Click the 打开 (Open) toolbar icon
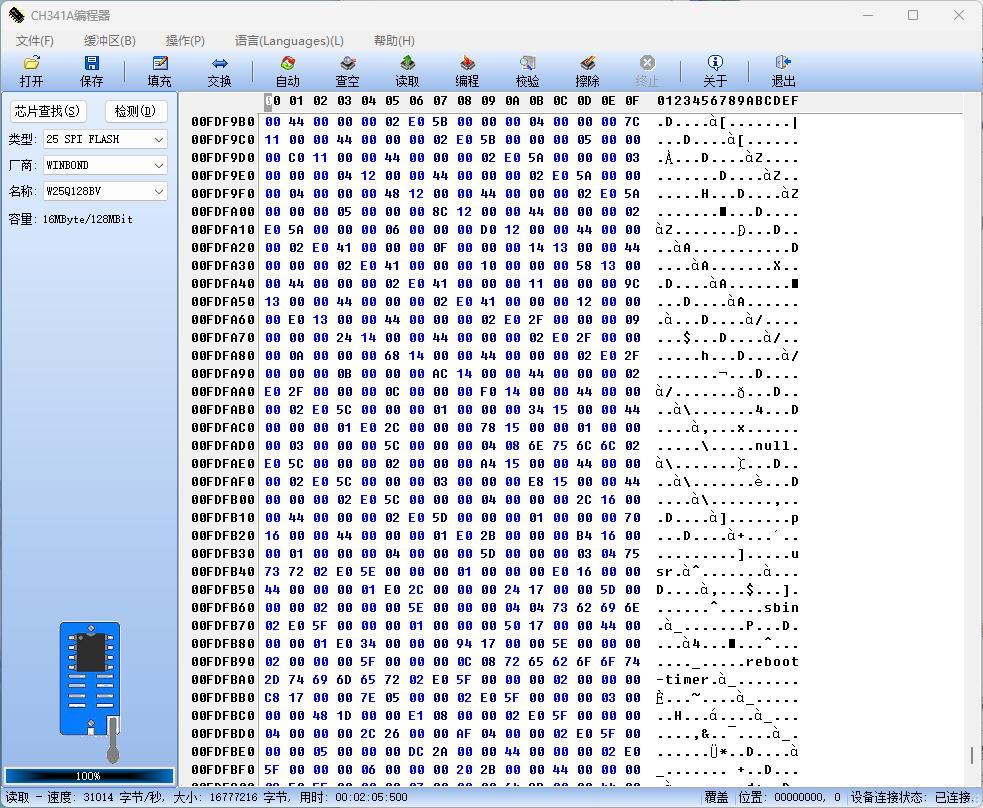Screen dimensions: 983x808 31,63
